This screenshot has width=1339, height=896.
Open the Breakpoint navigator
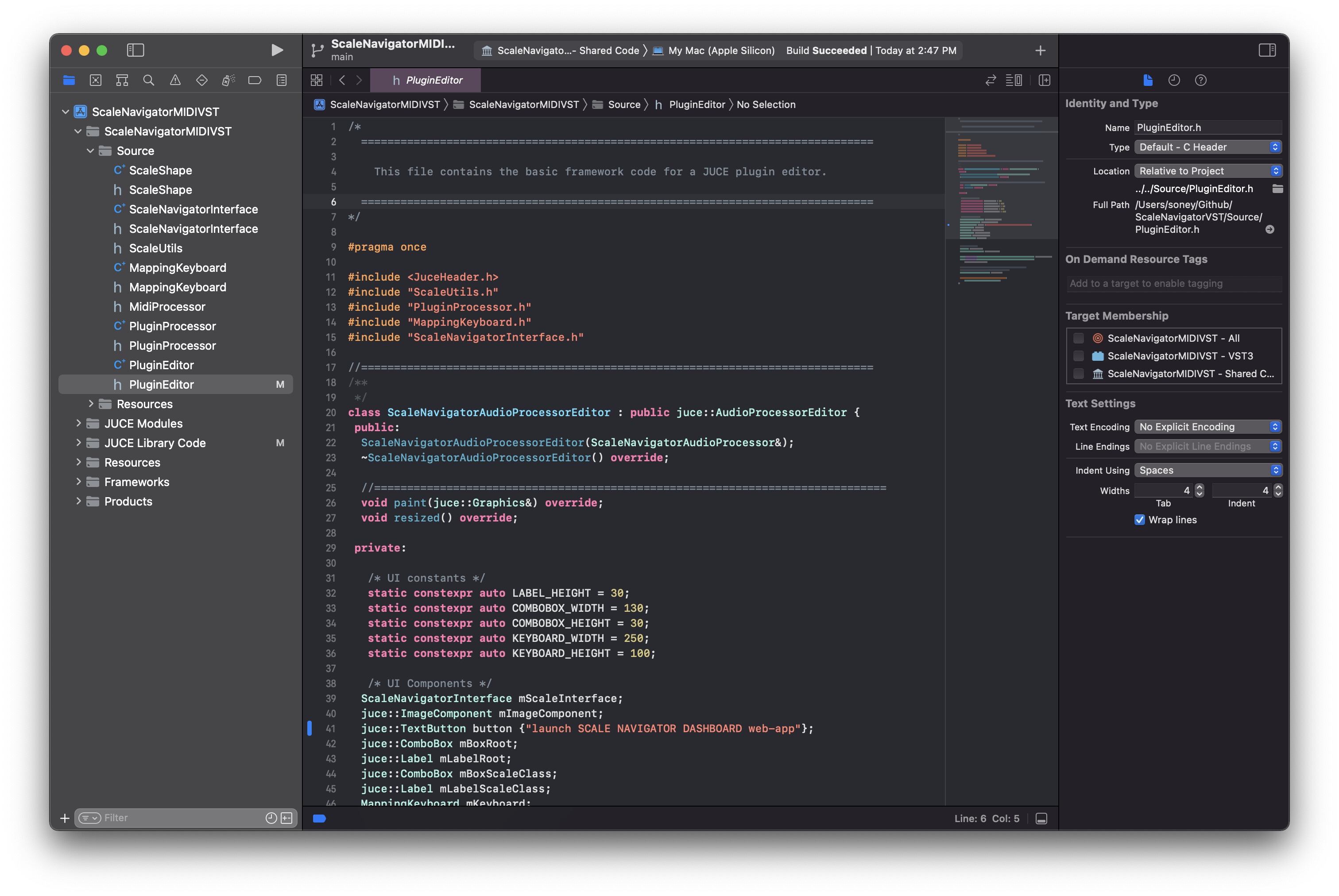pos(255,80)
